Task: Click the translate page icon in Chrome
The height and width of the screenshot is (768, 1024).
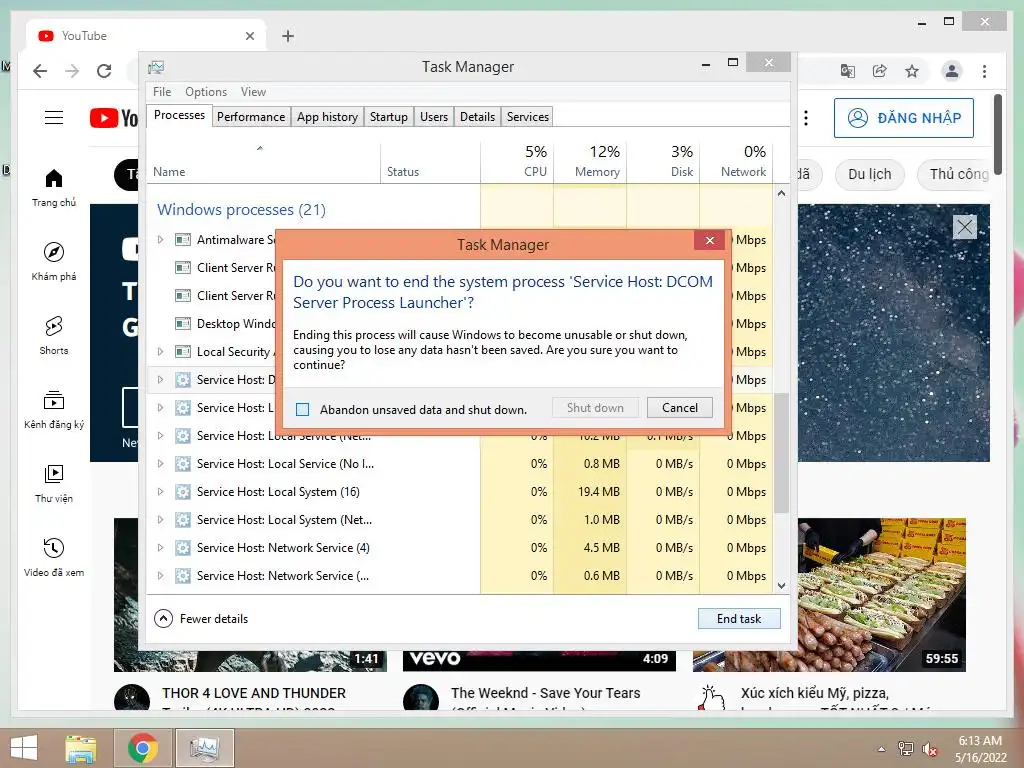Action: coord(848,71)
